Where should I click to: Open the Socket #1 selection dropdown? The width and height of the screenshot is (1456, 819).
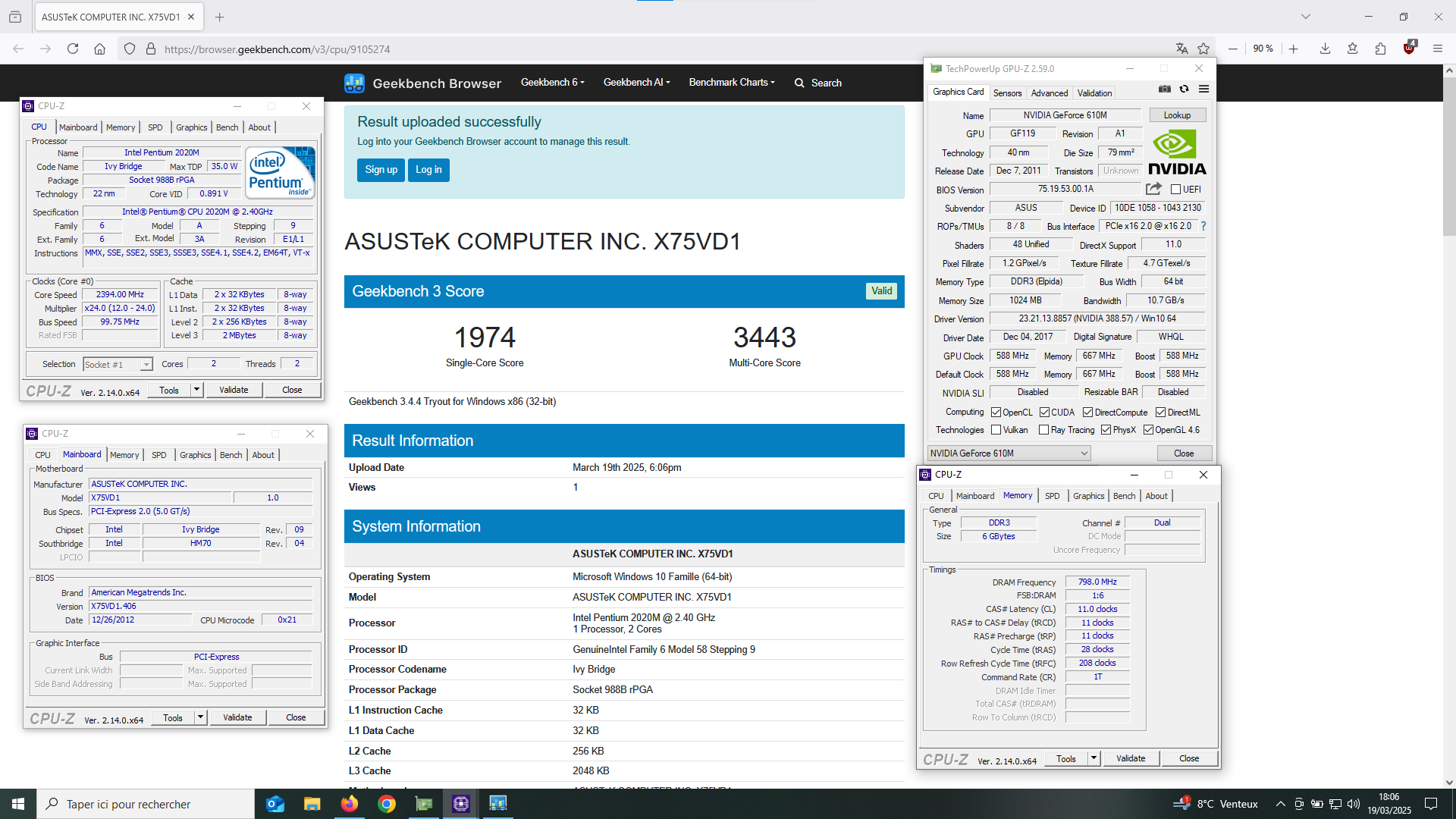(x=118, y=365)
